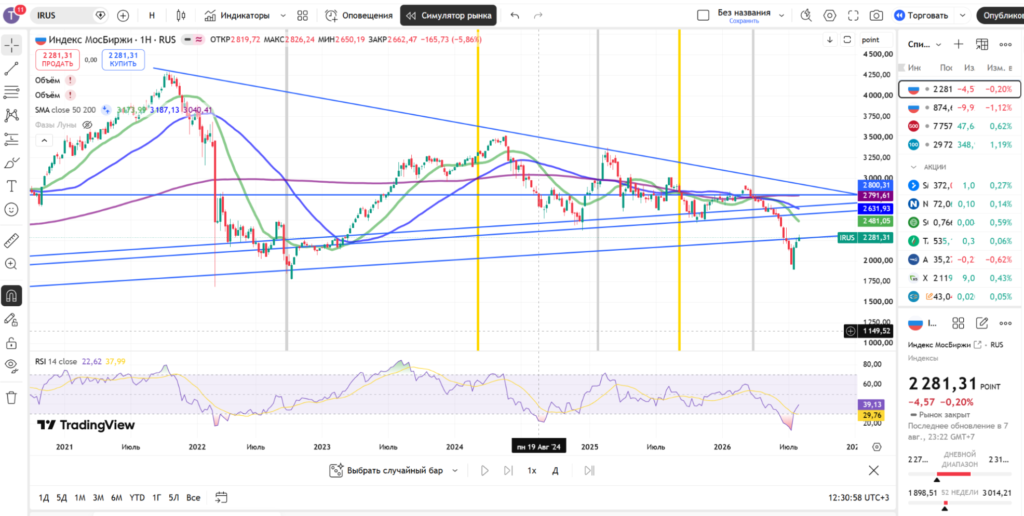Step replay forward one bar
1024x516 pixels.
pos(508,470)
